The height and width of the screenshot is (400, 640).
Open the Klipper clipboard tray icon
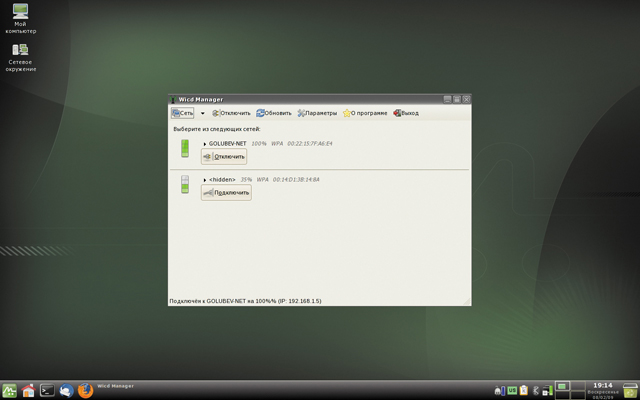[x=524, y=391]
